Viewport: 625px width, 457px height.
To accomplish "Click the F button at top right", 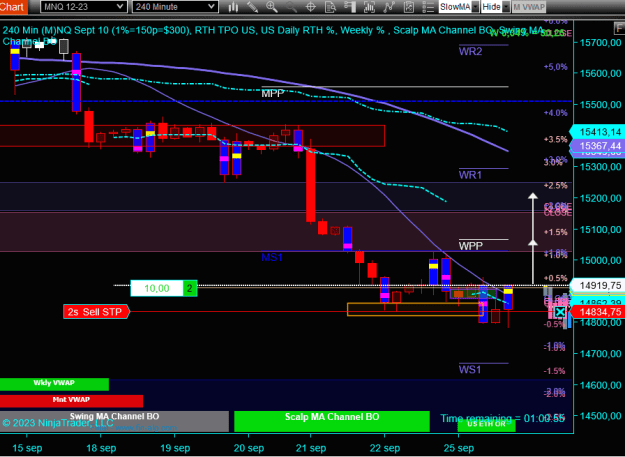I will tap(619, 28).
